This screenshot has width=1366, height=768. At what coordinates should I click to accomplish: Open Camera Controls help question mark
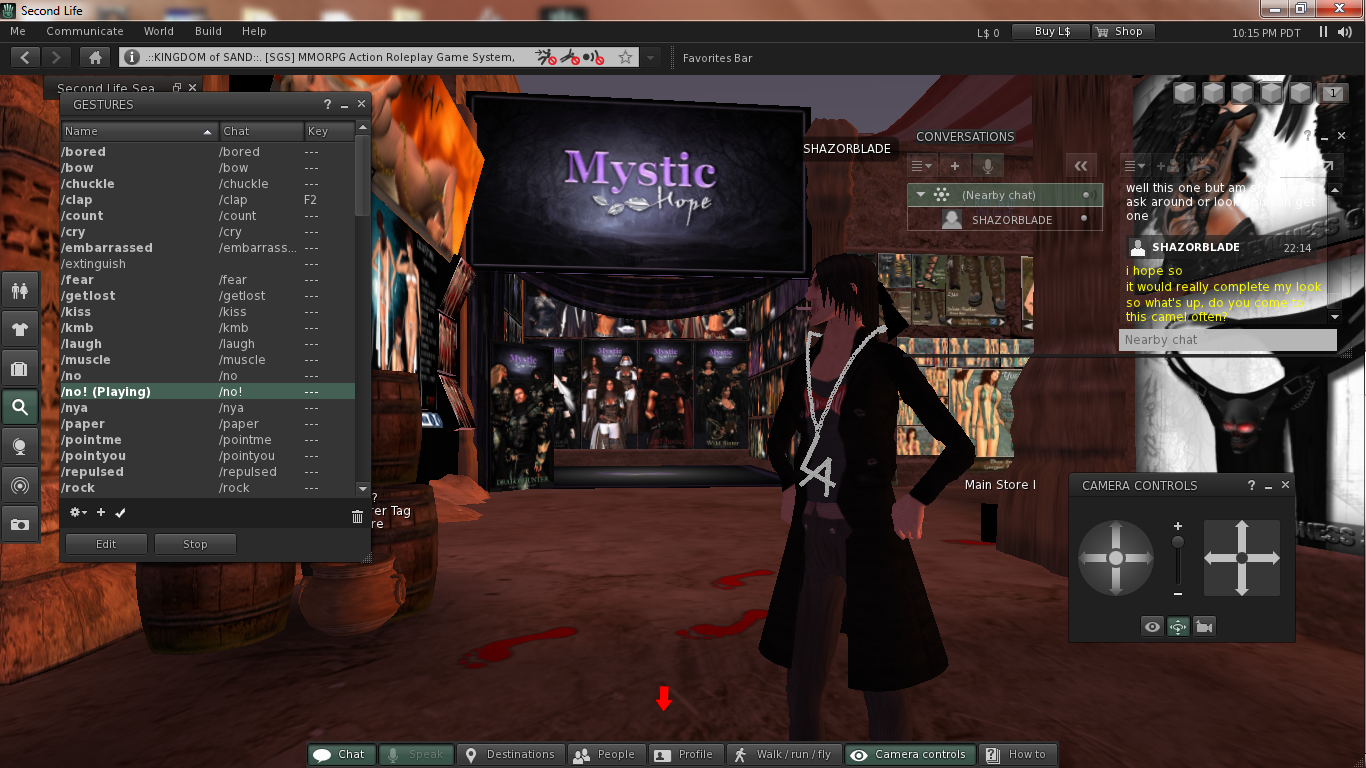[1251, 485]
